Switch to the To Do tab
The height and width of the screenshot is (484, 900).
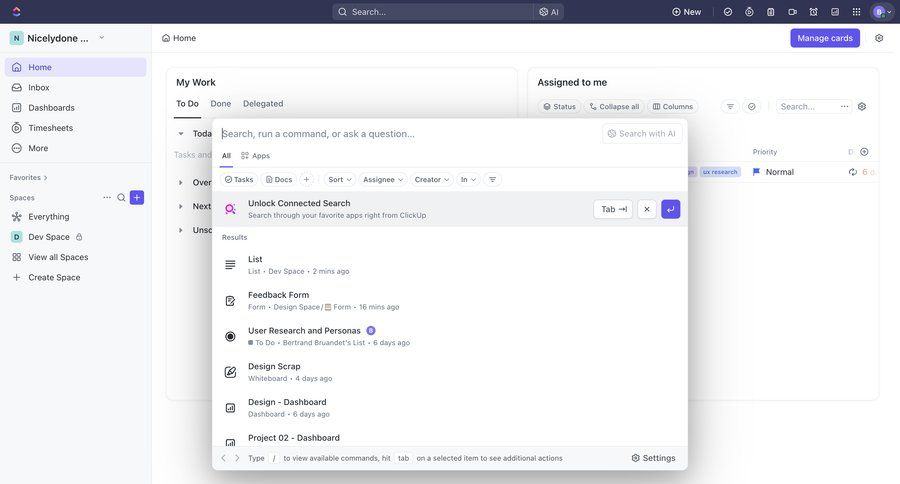coord(187,103)
